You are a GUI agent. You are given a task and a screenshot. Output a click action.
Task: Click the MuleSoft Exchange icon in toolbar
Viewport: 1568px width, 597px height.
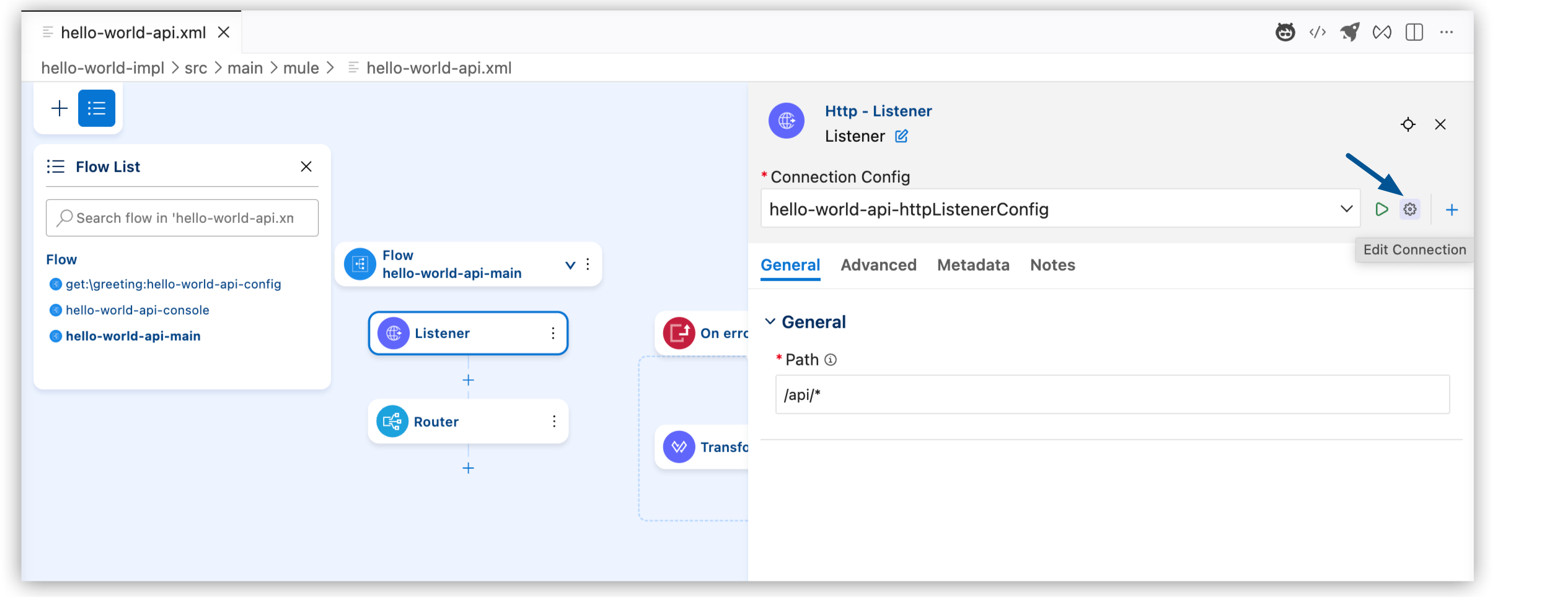(1382, 32)
